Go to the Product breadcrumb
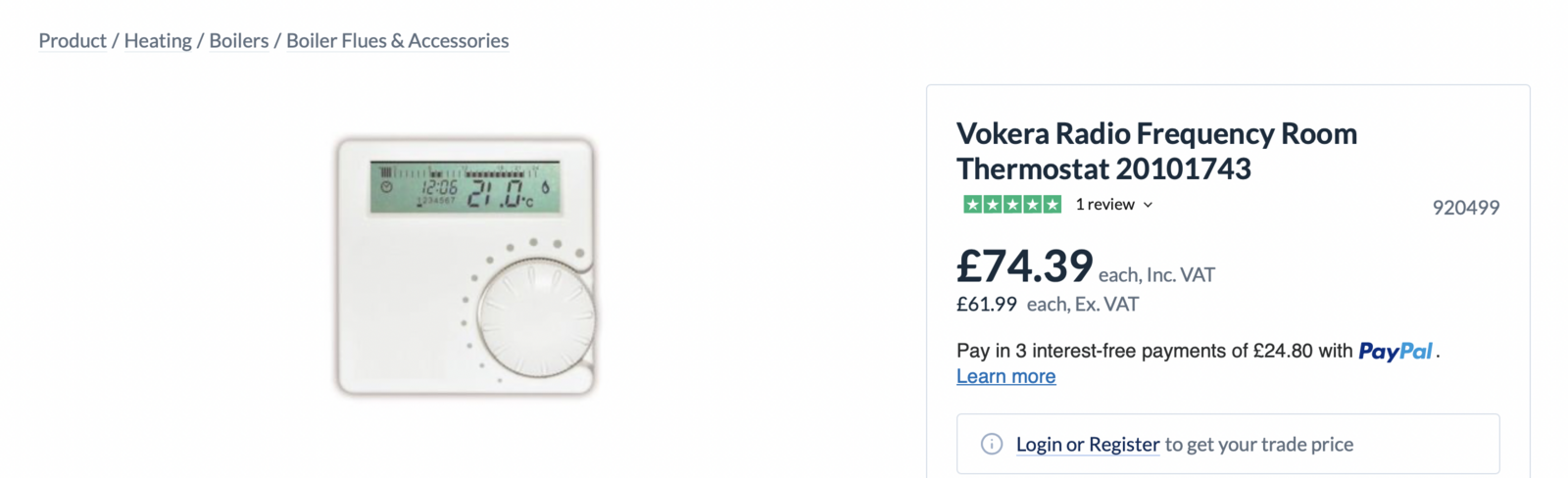The height and width of the screenshot is (478, 1568). (73, 41)
